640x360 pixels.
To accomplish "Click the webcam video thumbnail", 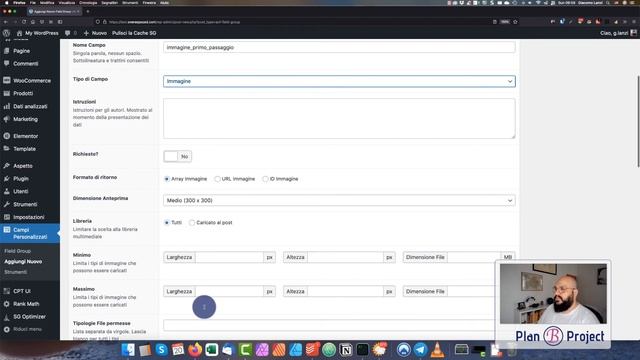I will 553,293.
